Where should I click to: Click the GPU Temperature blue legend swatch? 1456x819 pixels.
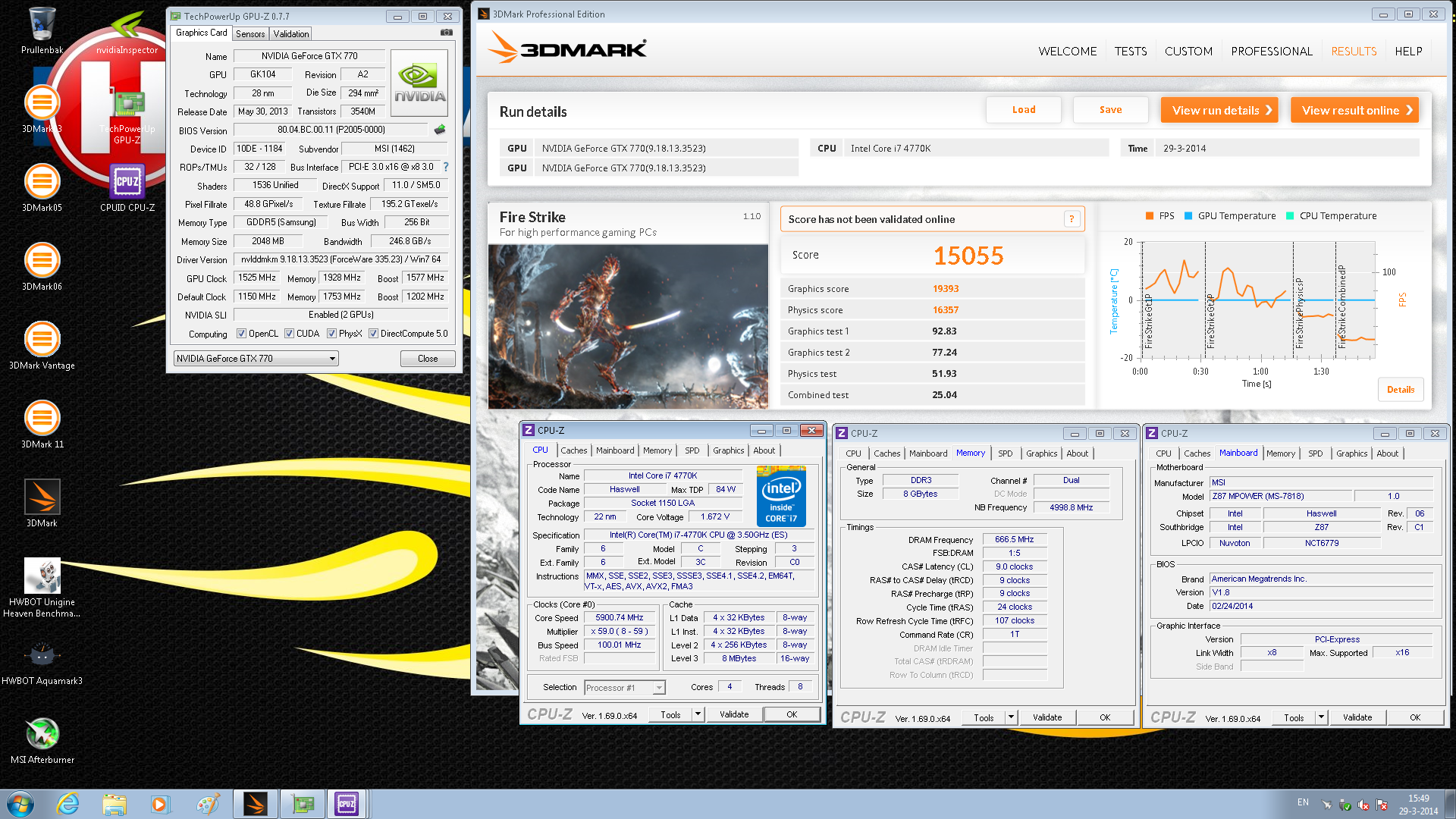(1188, 216)
